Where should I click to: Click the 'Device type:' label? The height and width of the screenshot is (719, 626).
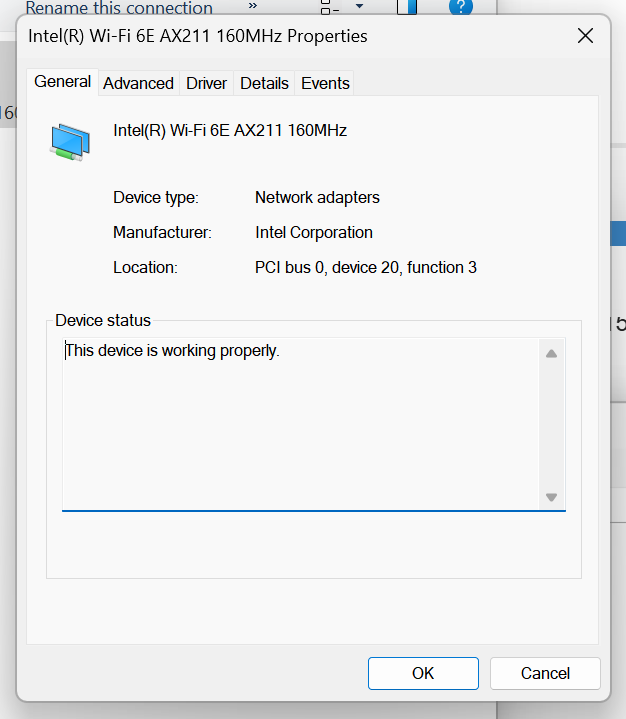[x=156, y=198]
